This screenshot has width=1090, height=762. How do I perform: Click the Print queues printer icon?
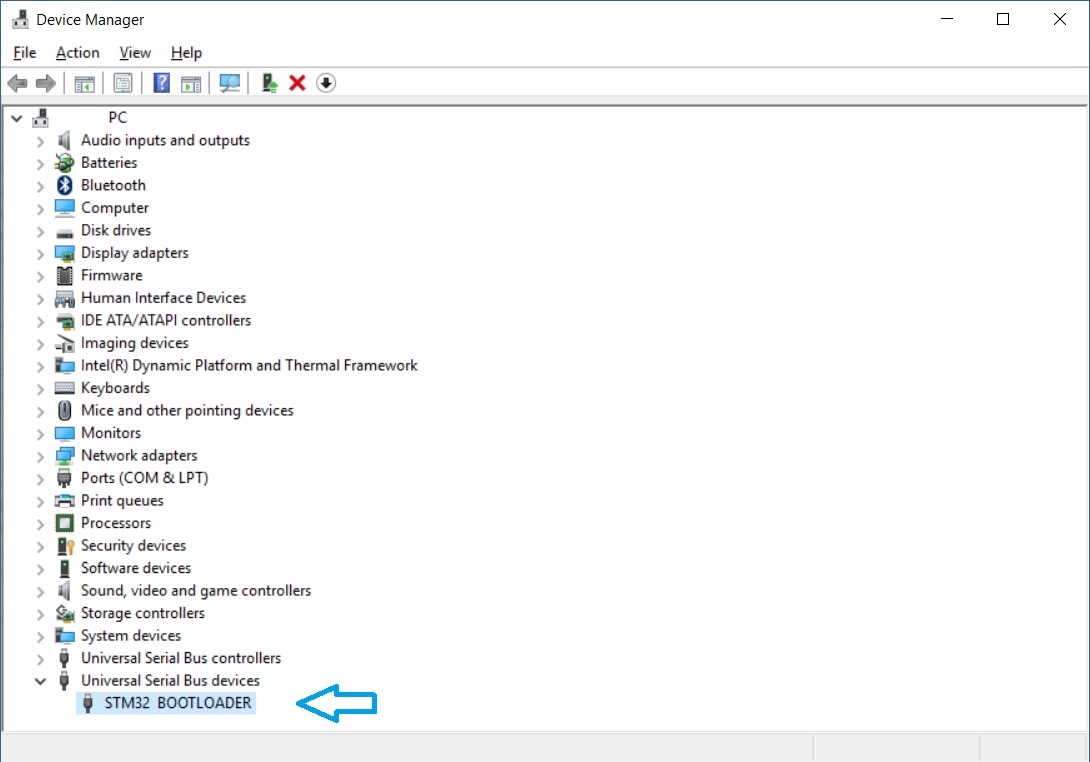tap(65, 501)
